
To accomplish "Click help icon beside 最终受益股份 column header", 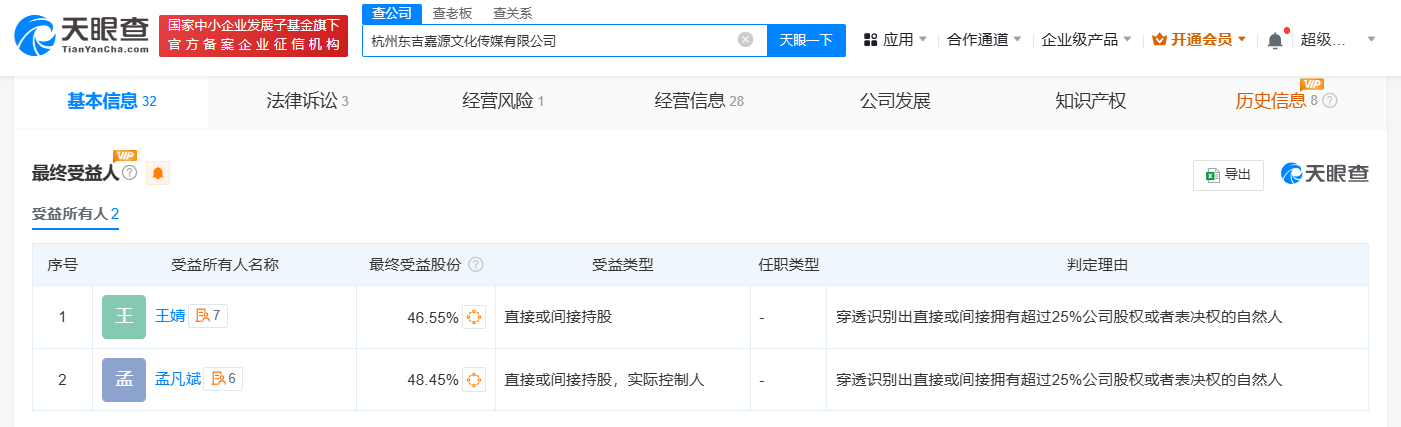I will (x=476, y=265).
